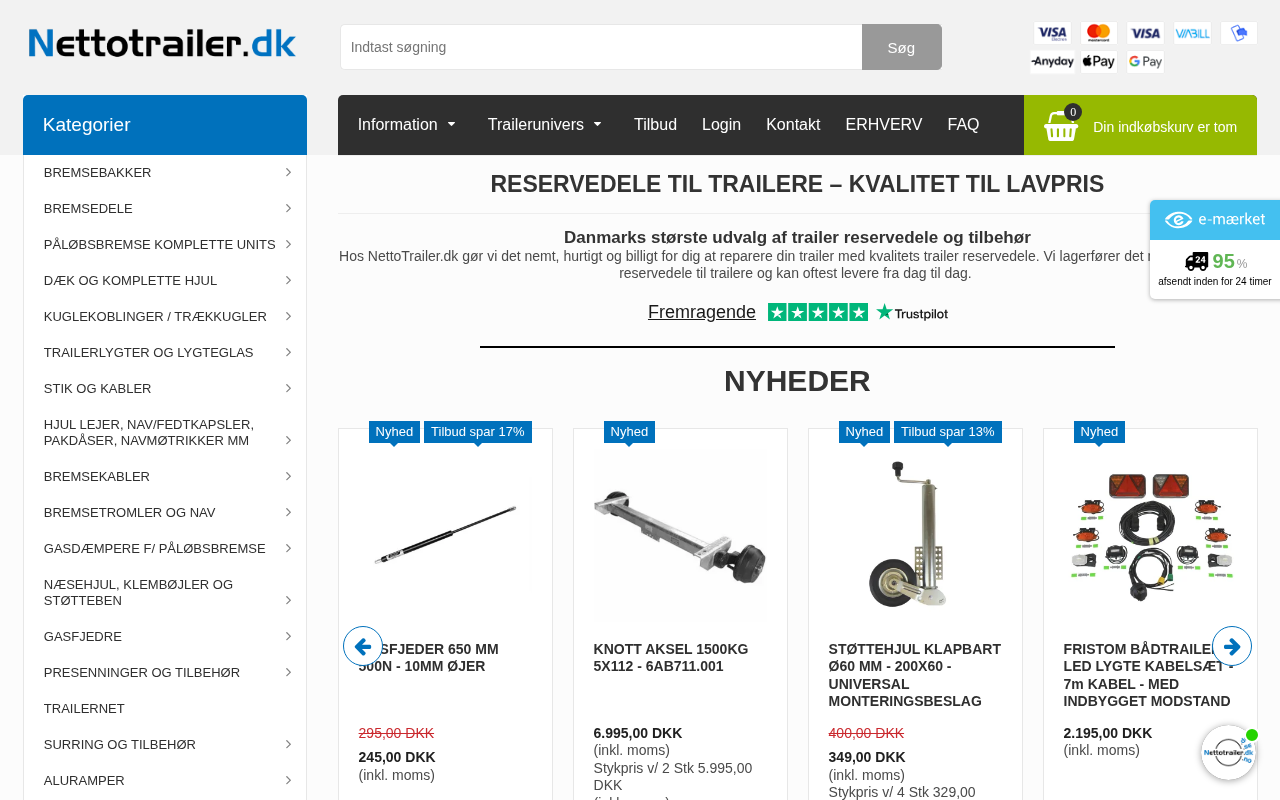
Task: Click the previous carousel arrow
Action: pyautogui.click(x=363, y=646)
